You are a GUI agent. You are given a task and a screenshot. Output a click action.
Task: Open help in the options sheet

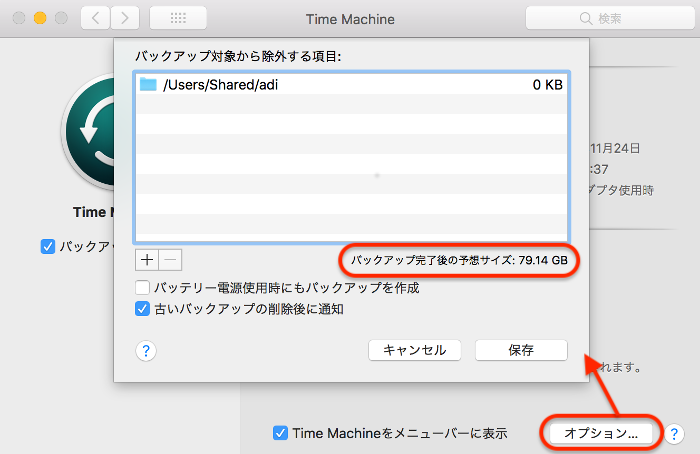[146, 351]
